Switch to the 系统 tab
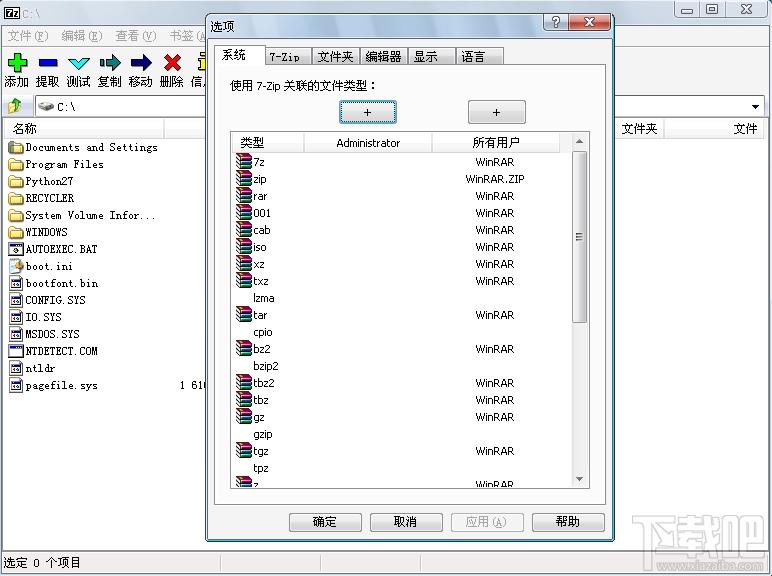772x576 pixels. point(239,55)
